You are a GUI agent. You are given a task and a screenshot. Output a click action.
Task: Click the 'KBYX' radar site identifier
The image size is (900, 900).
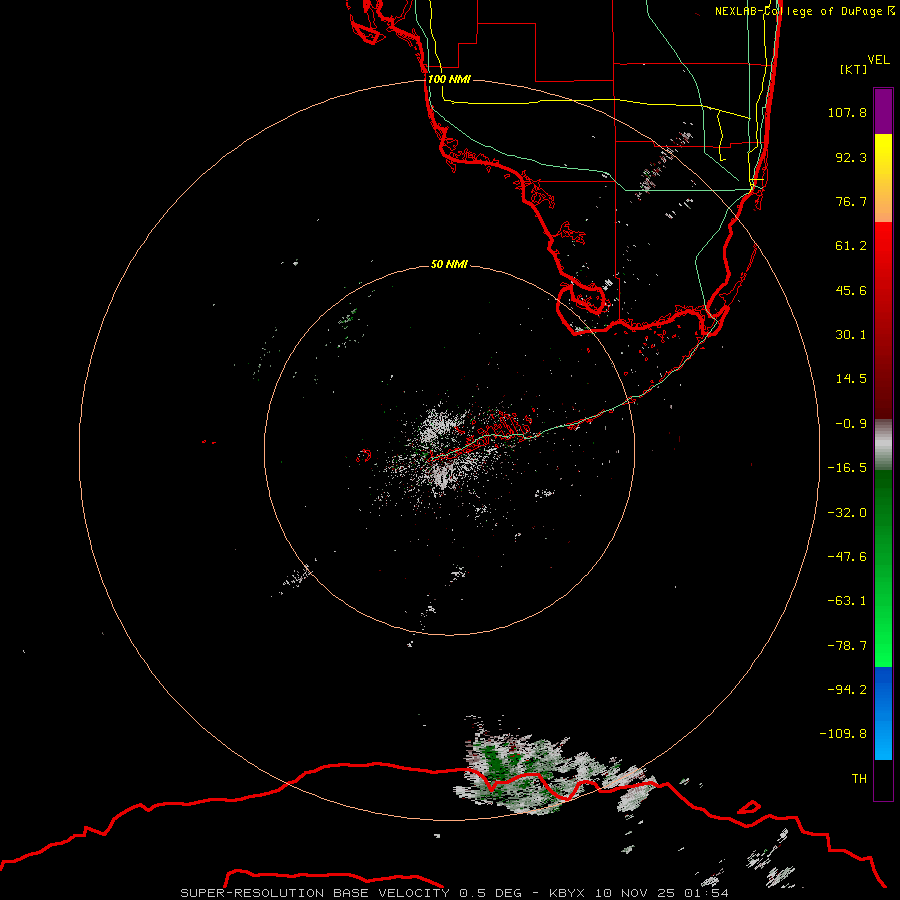point(567,893)
